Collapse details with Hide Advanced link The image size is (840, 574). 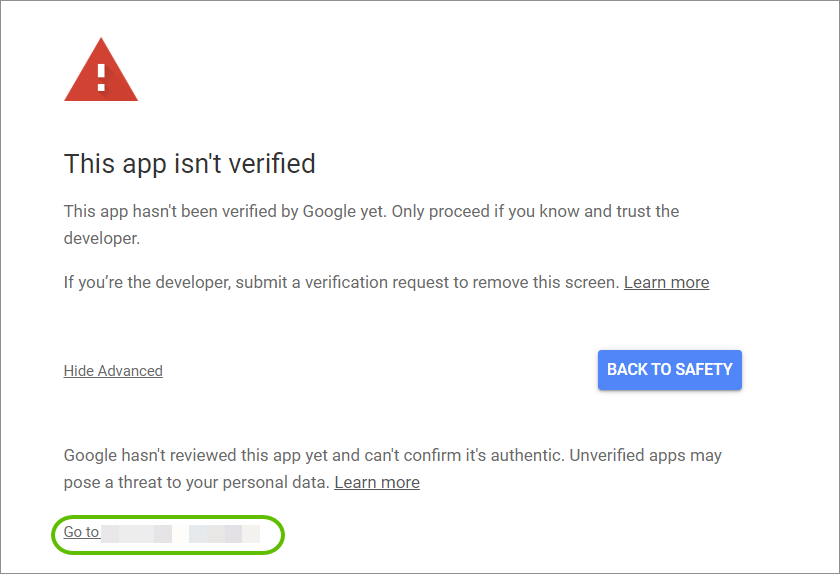113,371
